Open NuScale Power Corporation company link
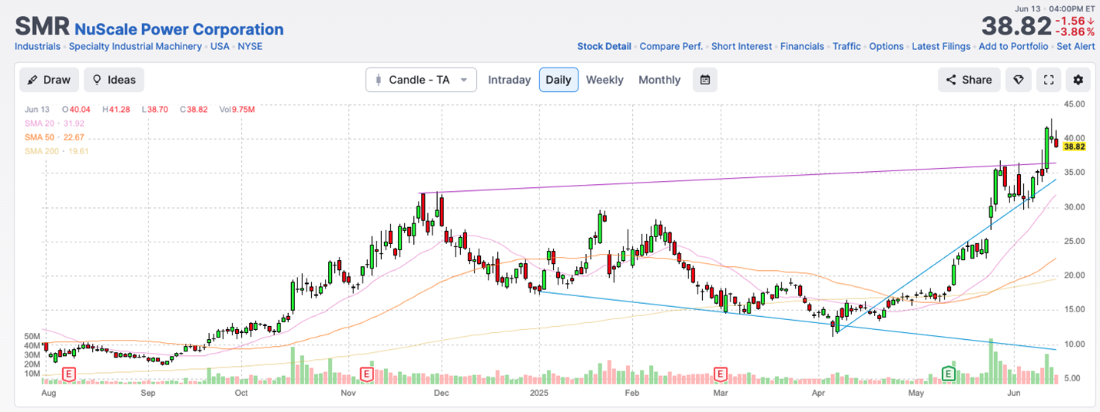 [179, 29]
